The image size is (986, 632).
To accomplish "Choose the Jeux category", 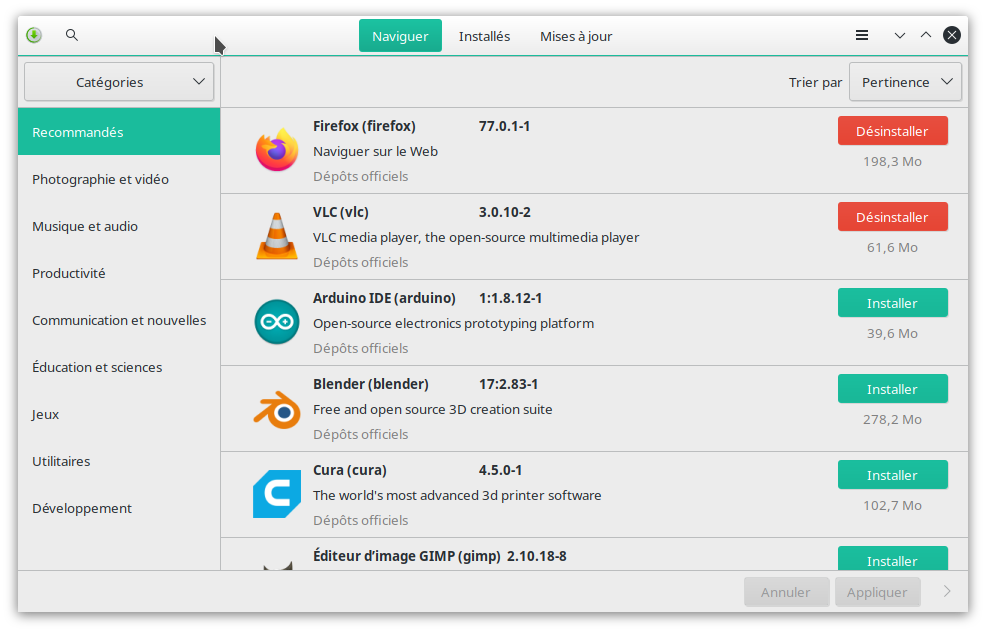I will click(46, 414).
